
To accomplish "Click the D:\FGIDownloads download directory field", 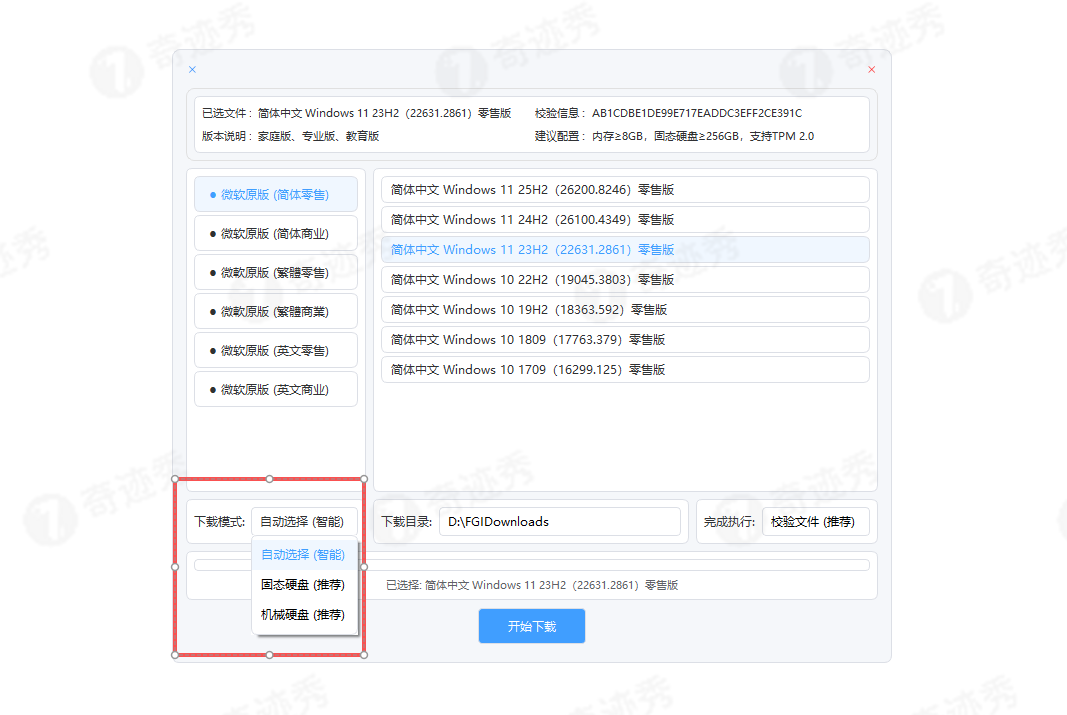I will tap(560, 521).
